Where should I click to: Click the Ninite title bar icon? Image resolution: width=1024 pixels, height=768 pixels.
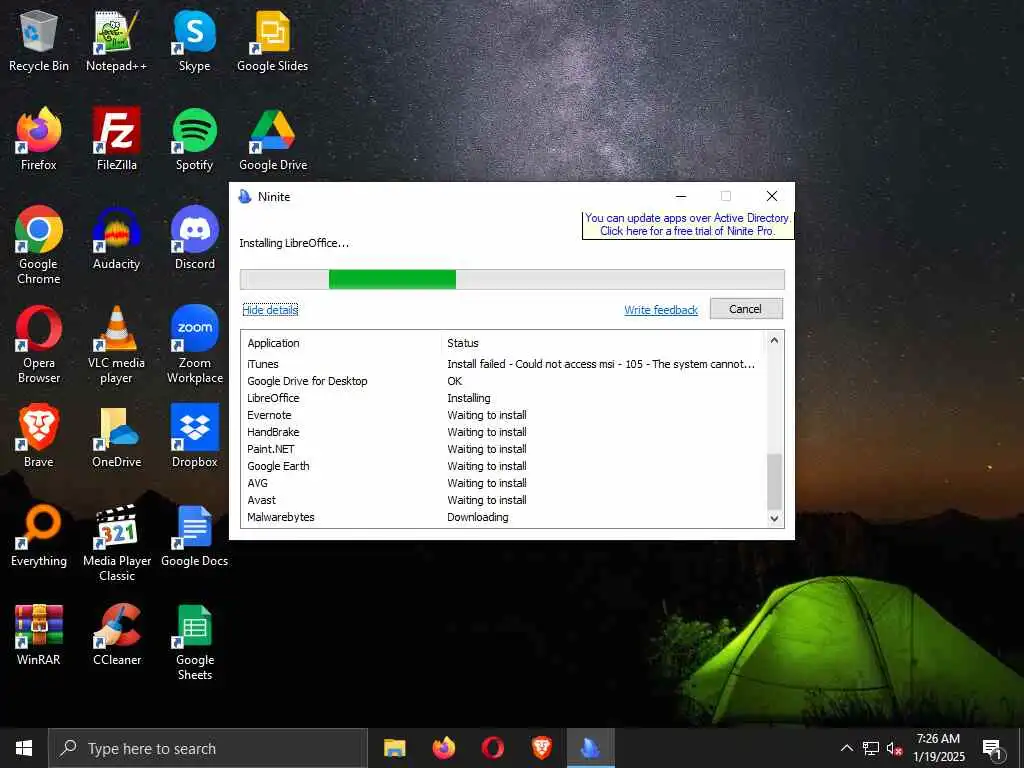click(245, 196)
